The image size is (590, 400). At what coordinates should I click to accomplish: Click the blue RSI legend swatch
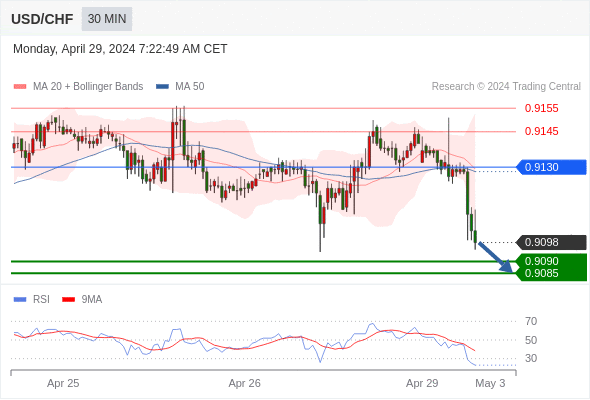click(x=20, y=300)
